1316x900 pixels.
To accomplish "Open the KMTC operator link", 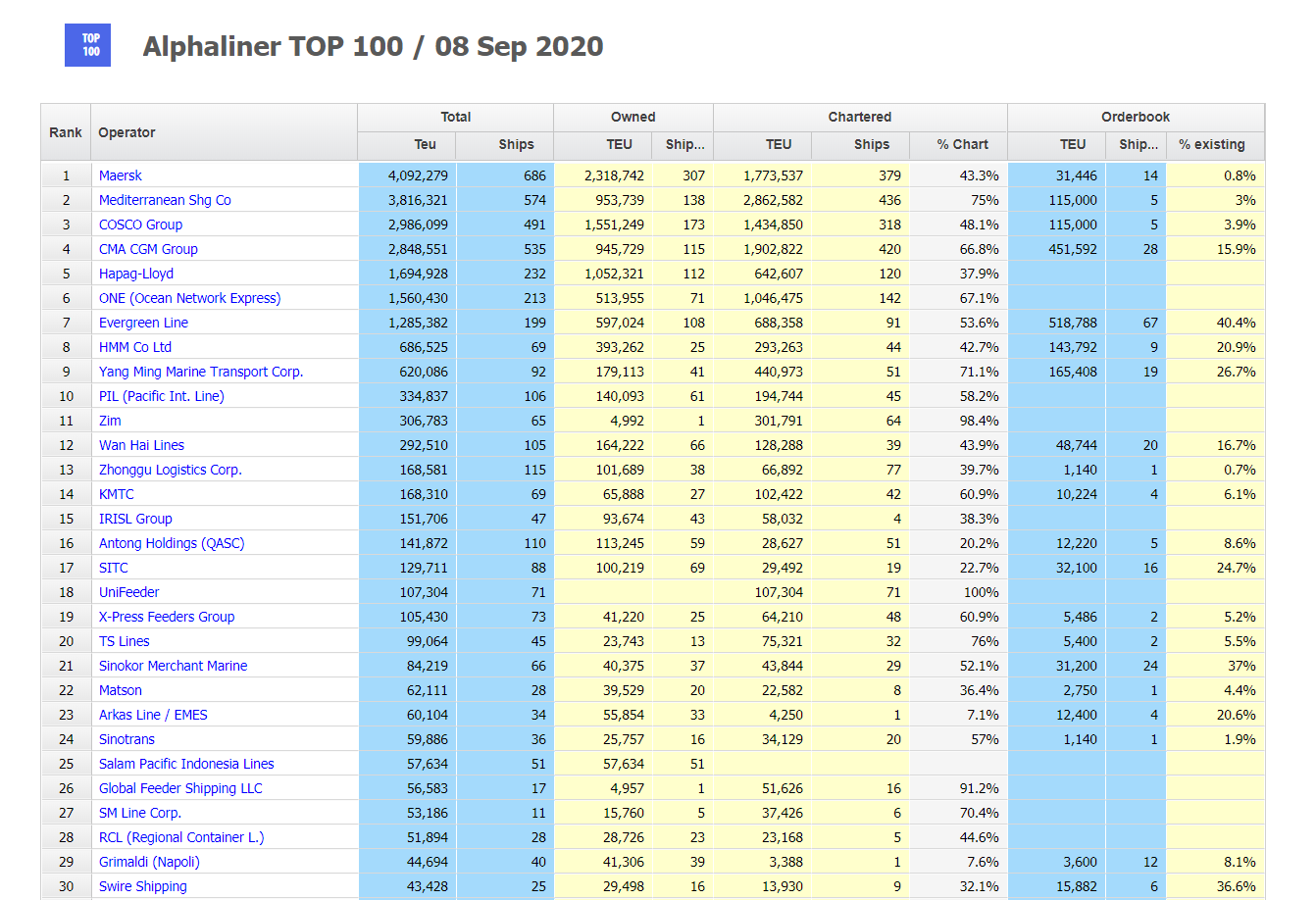I will coord(116,494).
